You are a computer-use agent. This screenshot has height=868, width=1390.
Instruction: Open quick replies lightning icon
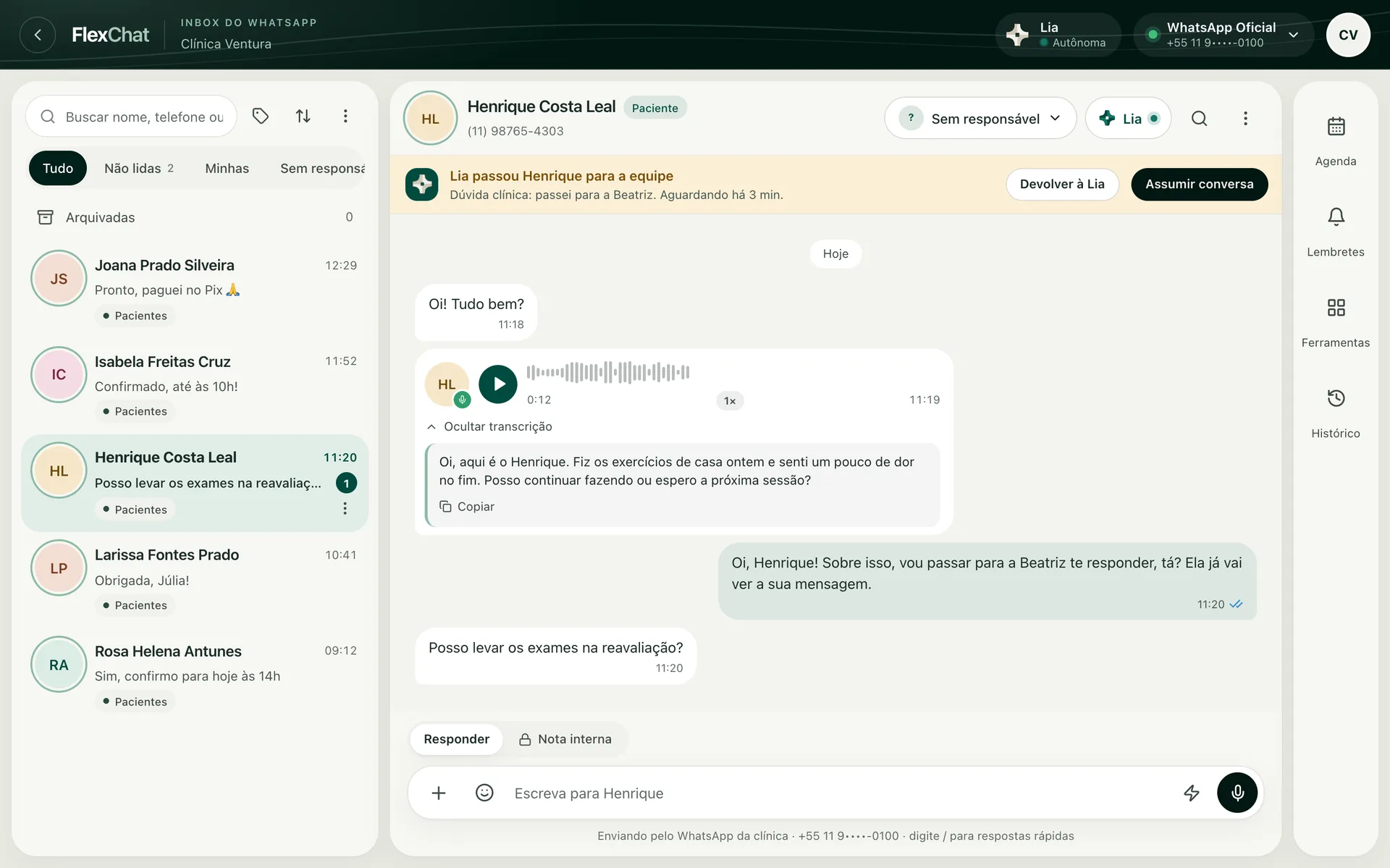tap(1192, 793)
